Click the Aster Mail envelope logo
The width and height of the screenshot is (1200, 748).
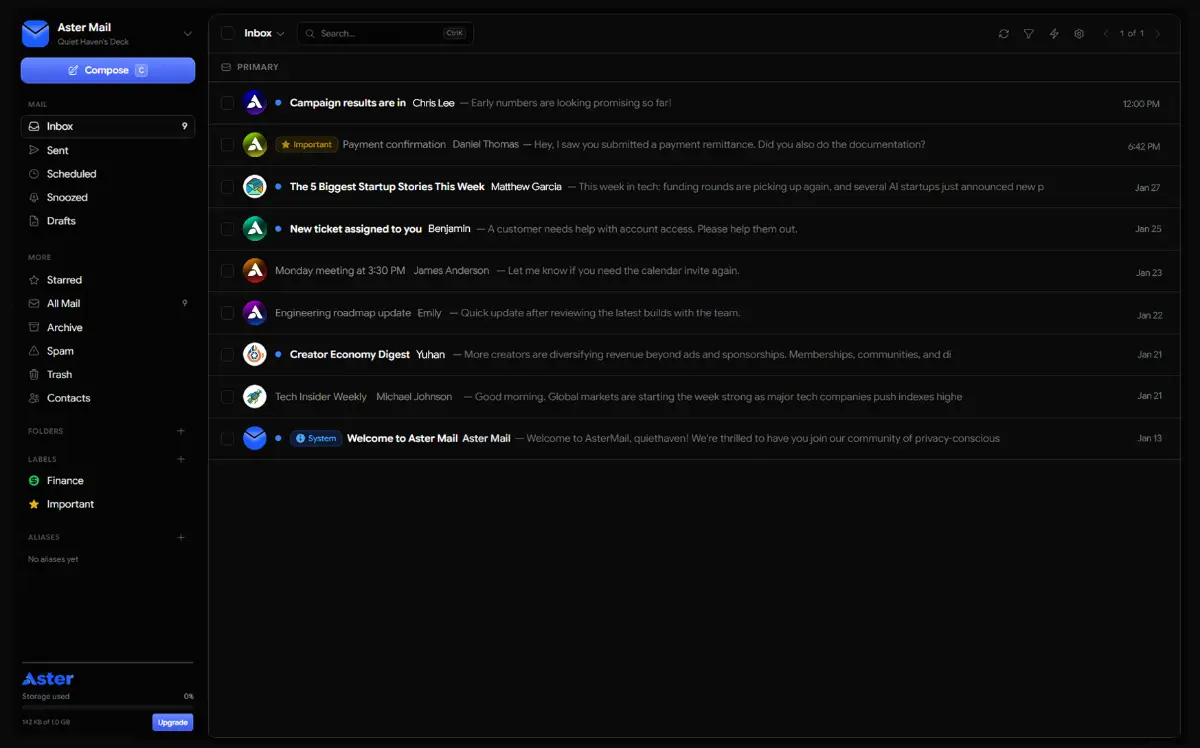tap(35, 34)
